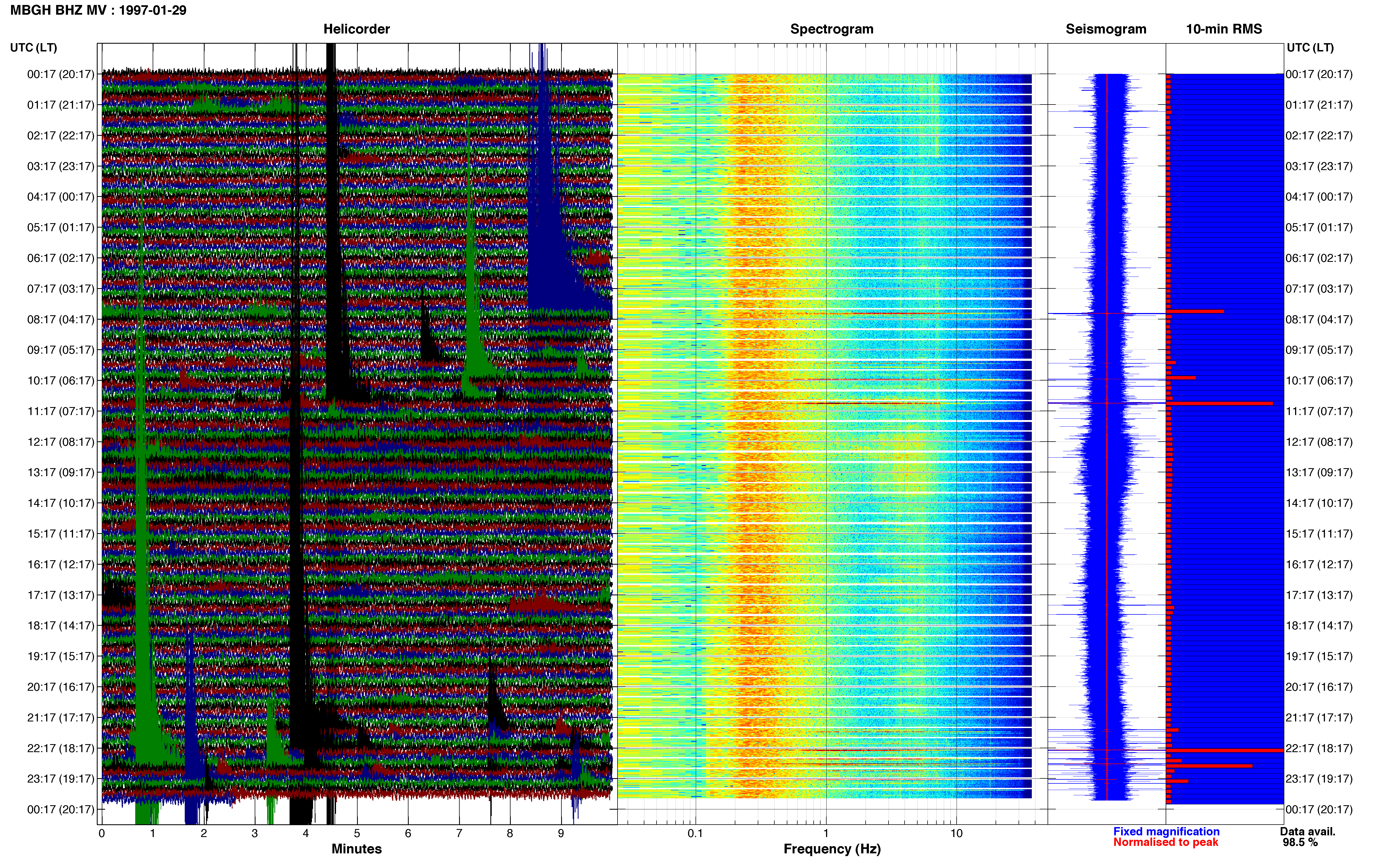The height and width of the screenshot is (868, 1388).
Task: Click left time label '06:17 (02:17)'
Action: [61, 258]
